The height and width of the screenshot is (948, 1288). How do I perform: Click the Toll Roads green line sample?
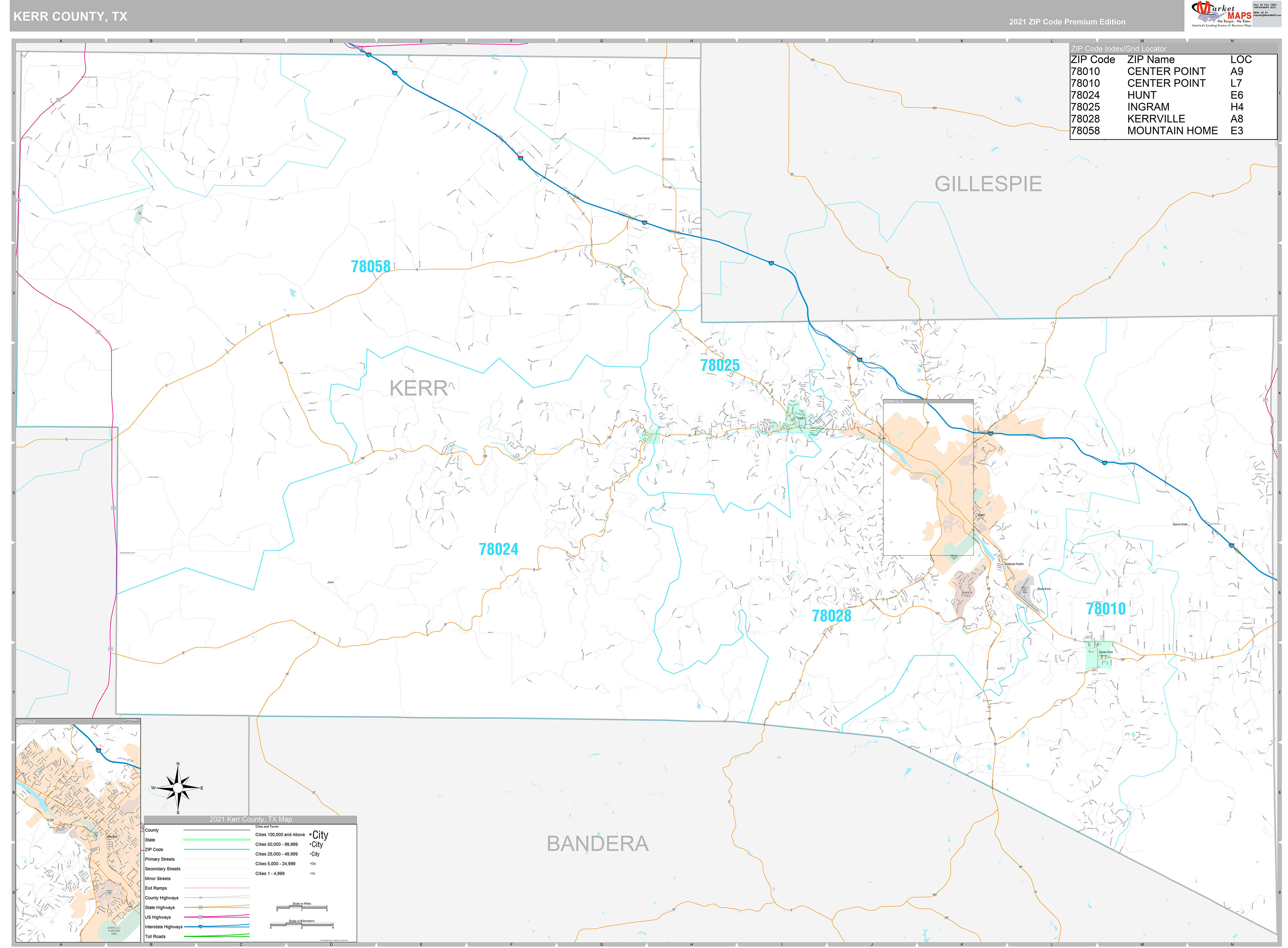(216, 936)
